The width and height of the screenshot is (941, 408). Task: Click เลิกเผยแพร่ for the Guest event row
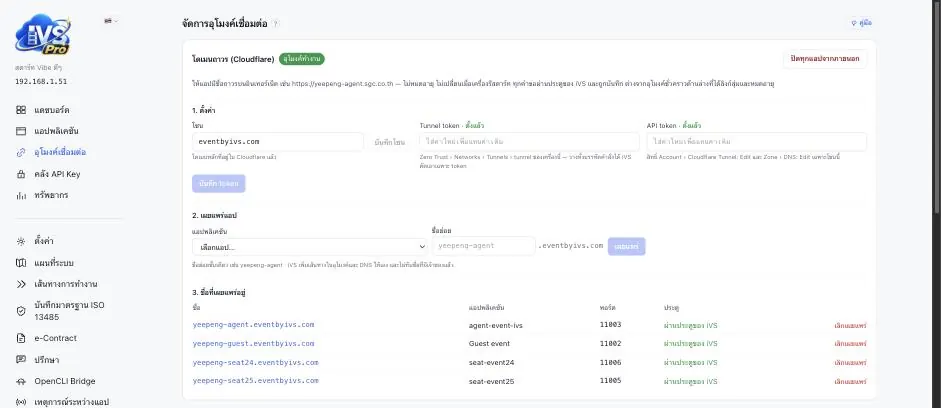point(850,344)
